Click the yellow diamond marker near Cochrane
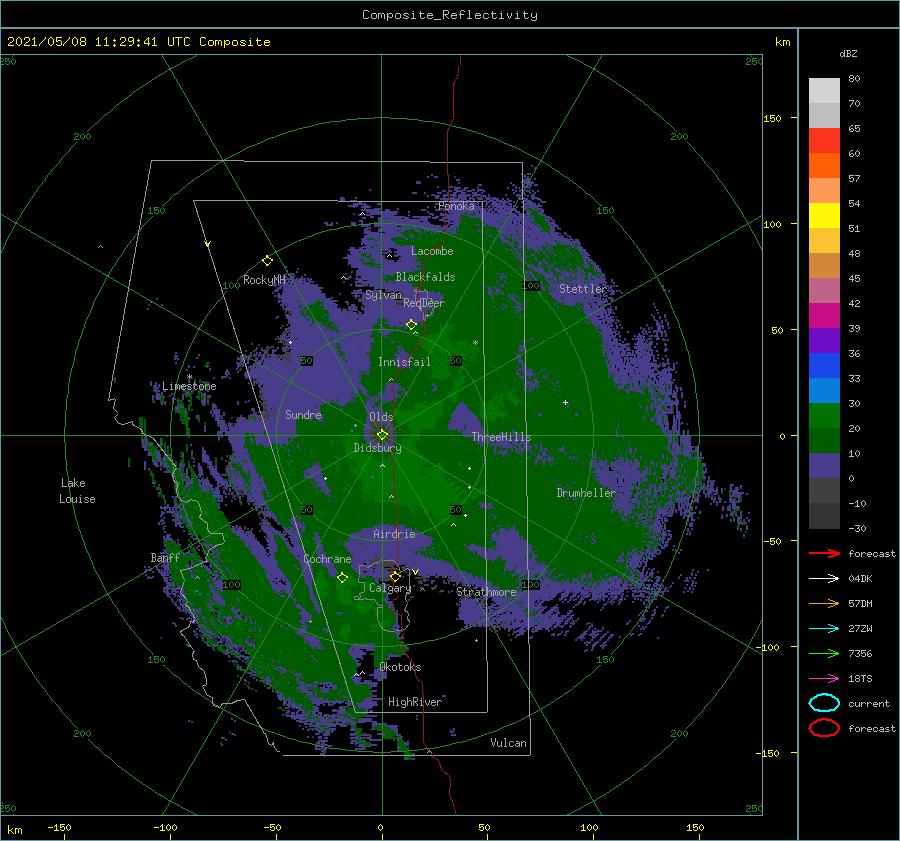 coord(342,577)
